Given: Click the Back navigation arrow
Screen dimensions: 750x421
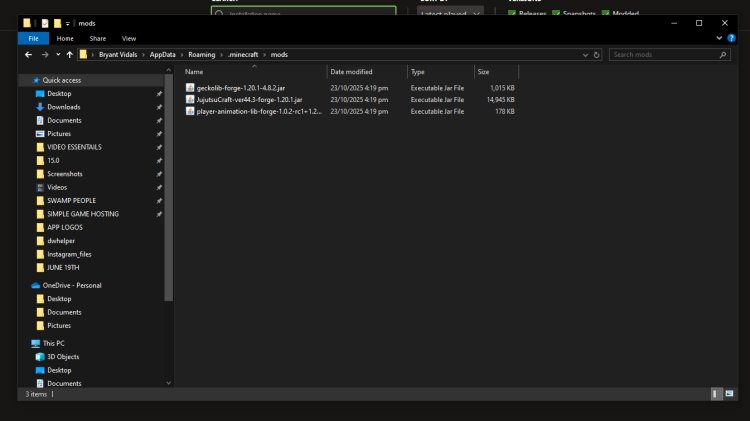Looking at the screenshot, I should pos(27,54).
